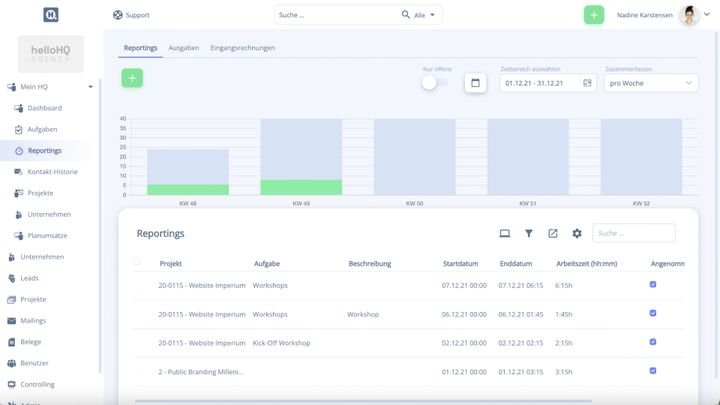
Task: Add new reporting with green plus button
Action: (132, 78)
